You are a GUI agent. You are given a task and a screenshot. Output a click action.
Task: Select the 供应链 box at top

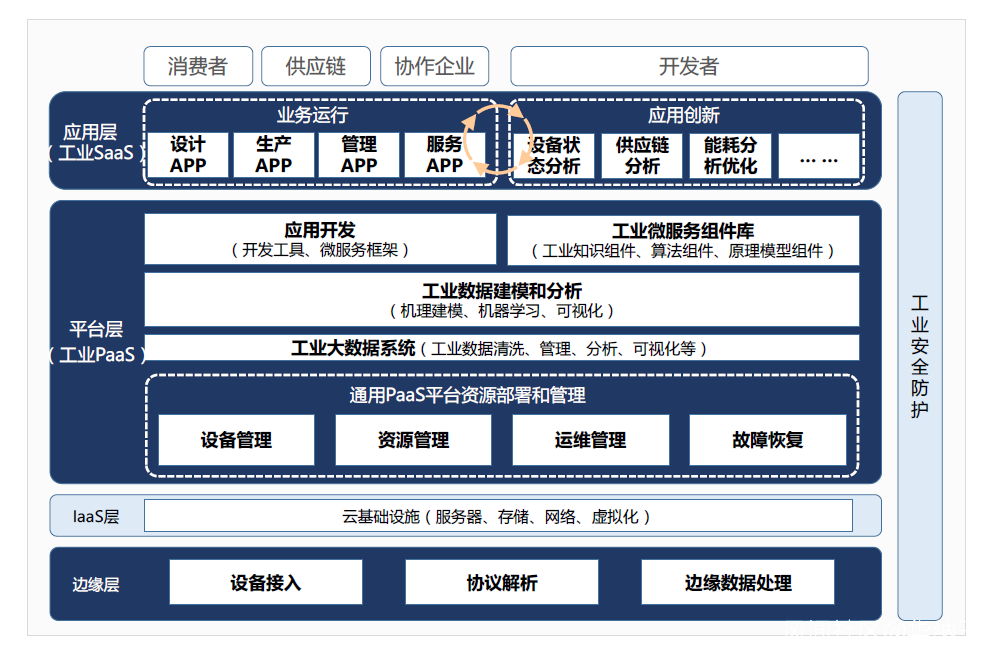click(x=316, y=66)
